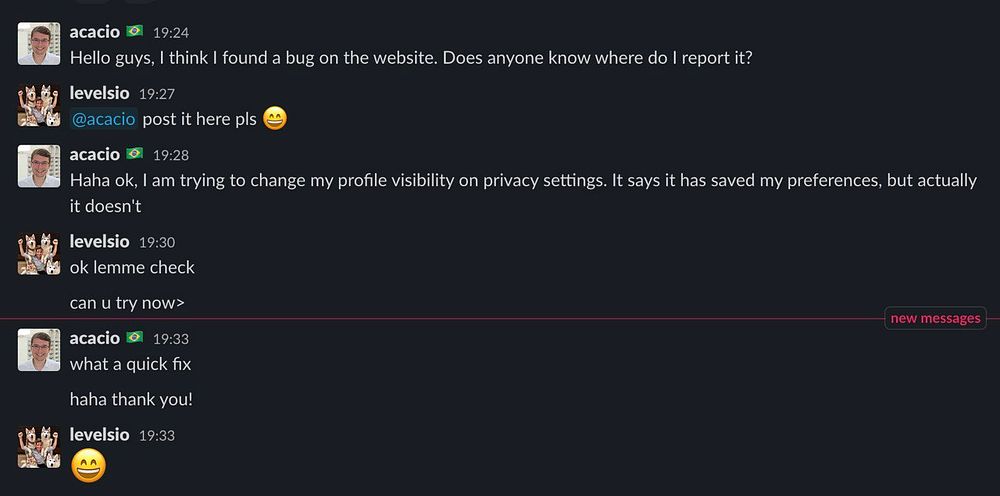Click the grinning emoji after "post it here pls"
The height and width of the screenshot is (496, 1000).
click(274, 119)
